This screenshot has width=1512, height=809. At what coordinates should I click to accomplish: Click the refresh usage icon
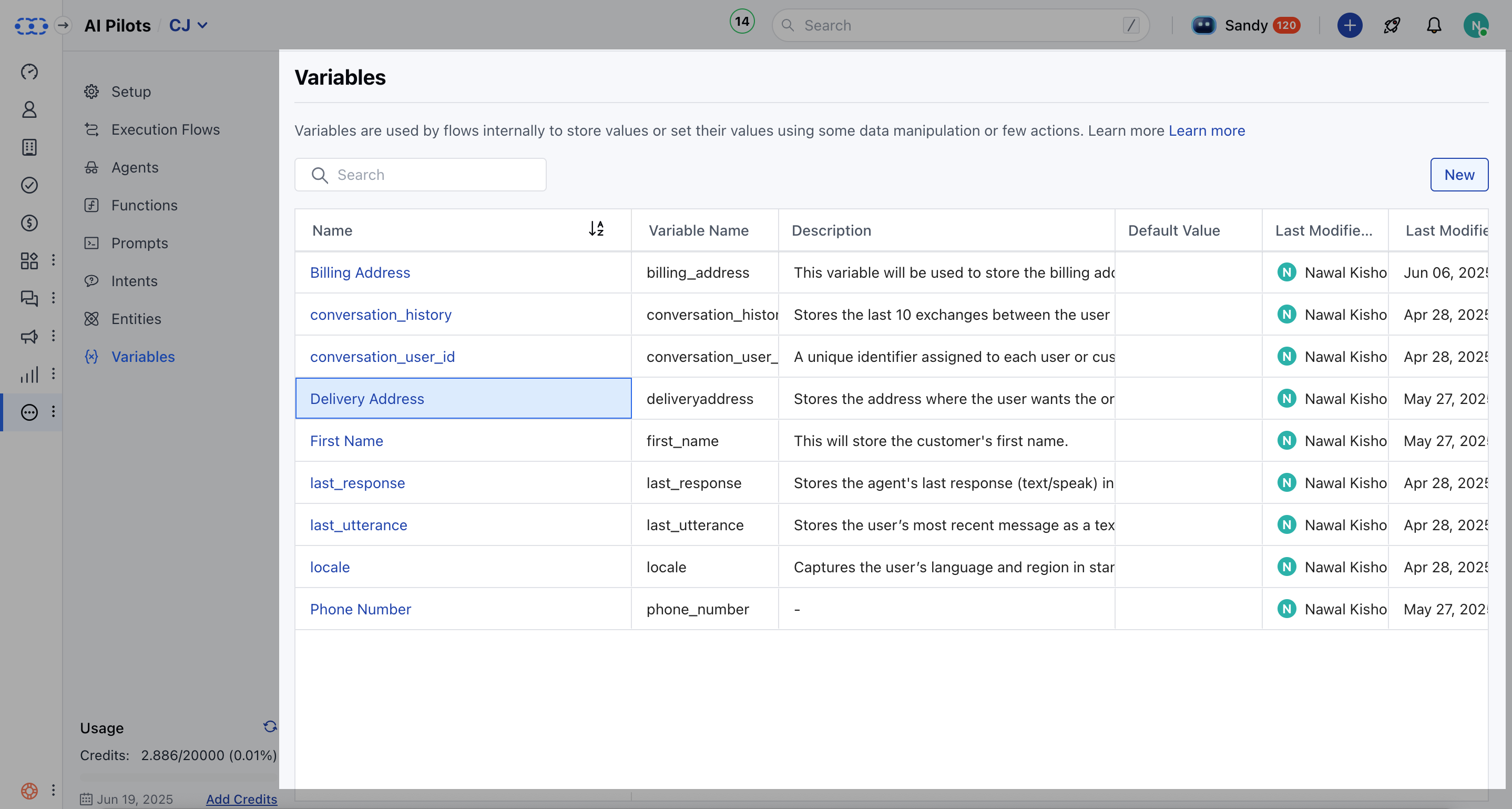[x=270, y=727]
